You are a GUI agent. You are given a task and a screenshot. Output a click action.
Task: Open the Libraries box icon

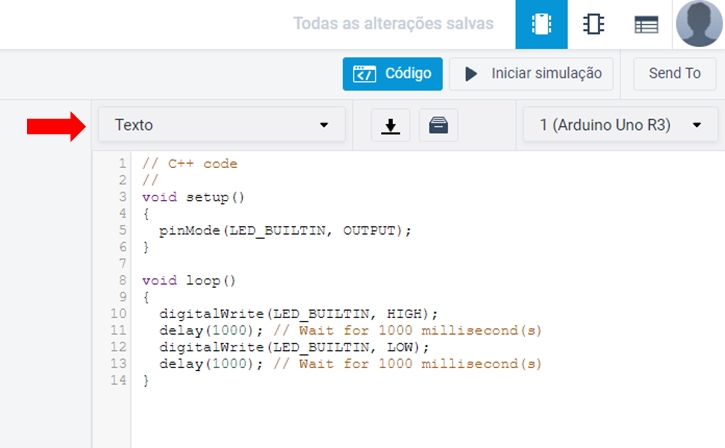point(438,125)
